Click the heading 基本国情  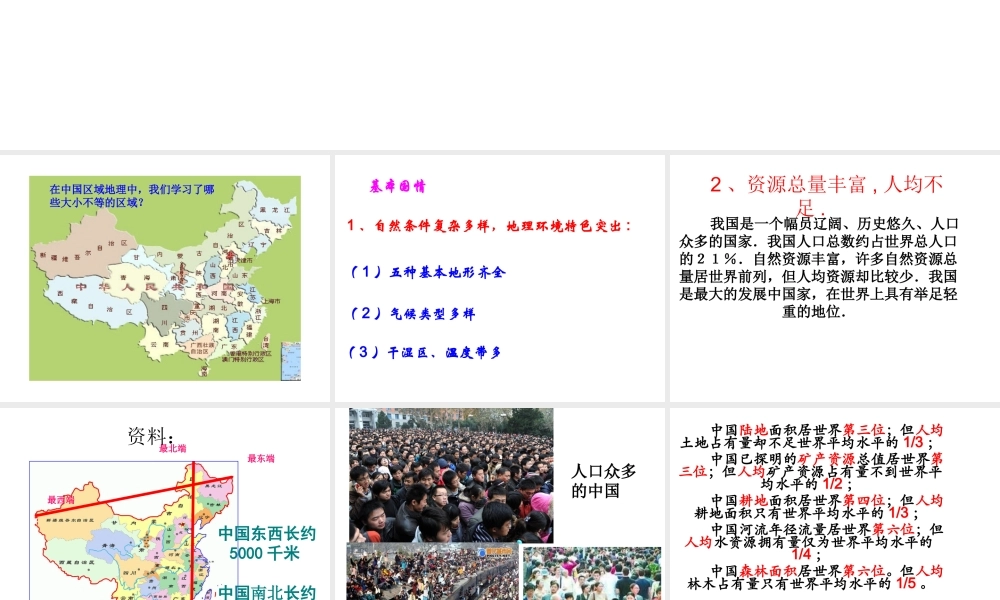397,186
